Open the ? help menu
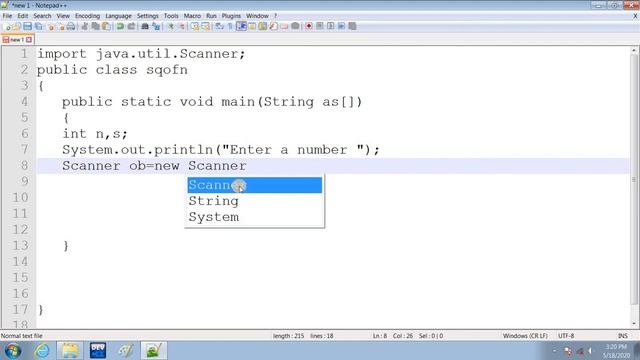Viewport: 640px width, 360px height. 276,16
